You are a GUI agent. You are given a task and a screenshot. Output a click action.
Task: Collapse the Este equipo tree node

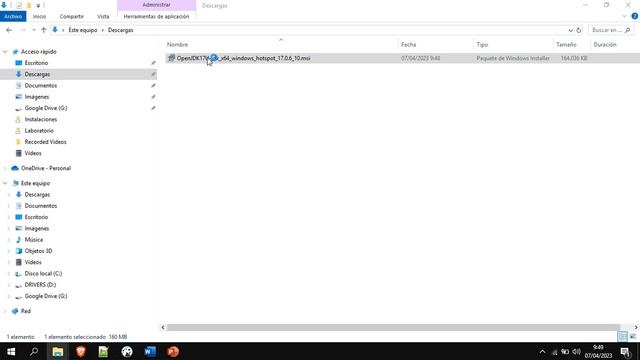(x=5, y=183)
